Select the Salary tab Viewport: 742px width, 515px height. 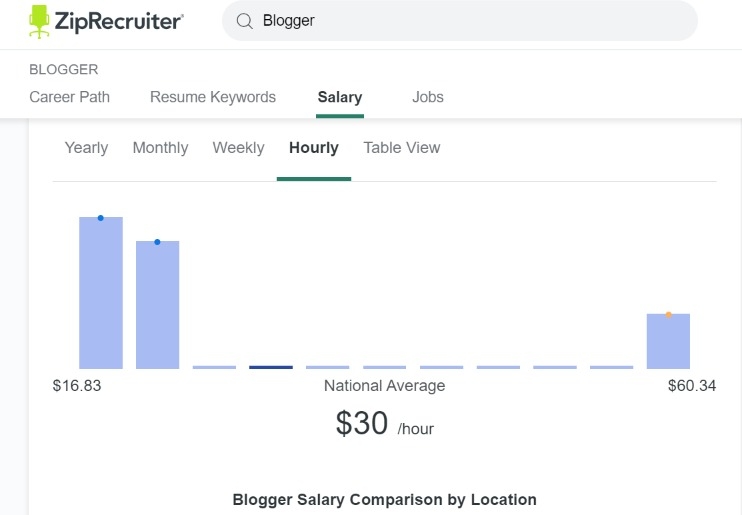(340, 97)
